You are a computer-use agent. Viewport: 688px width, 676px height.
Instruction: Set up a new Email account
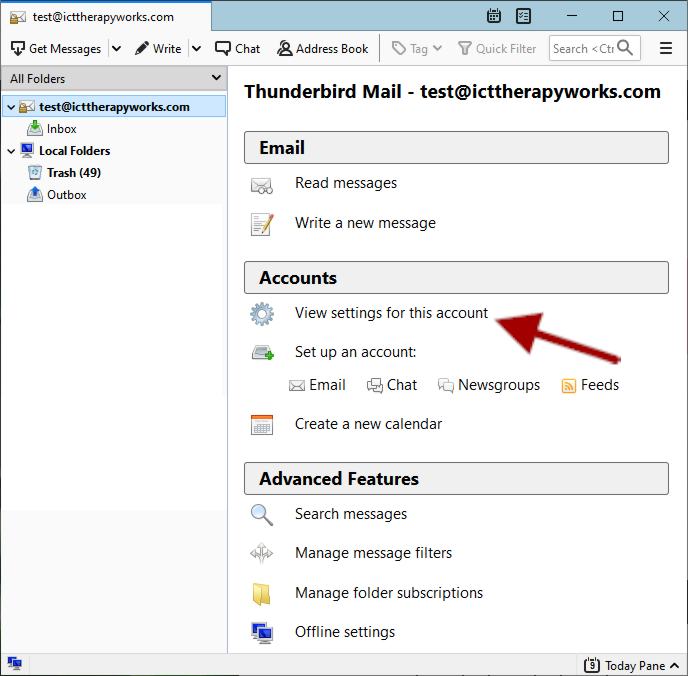click(x=317, y=385)
